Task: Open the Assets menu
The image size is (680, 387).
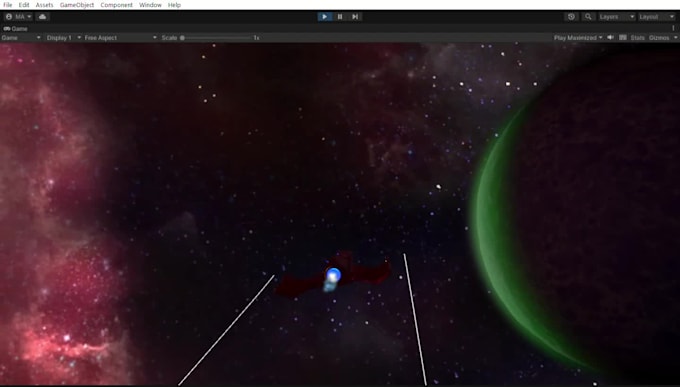Action: (44, 5)
